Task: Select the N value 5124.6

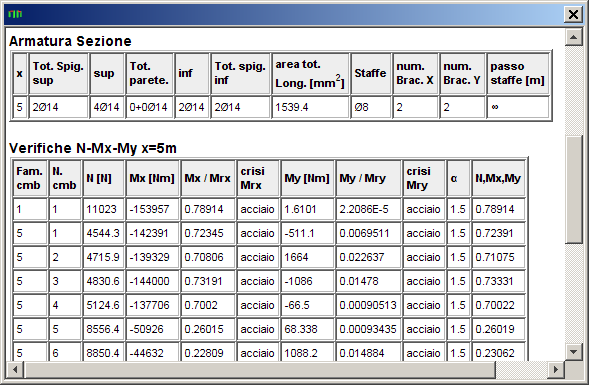Action: click(x=103, y=305)
